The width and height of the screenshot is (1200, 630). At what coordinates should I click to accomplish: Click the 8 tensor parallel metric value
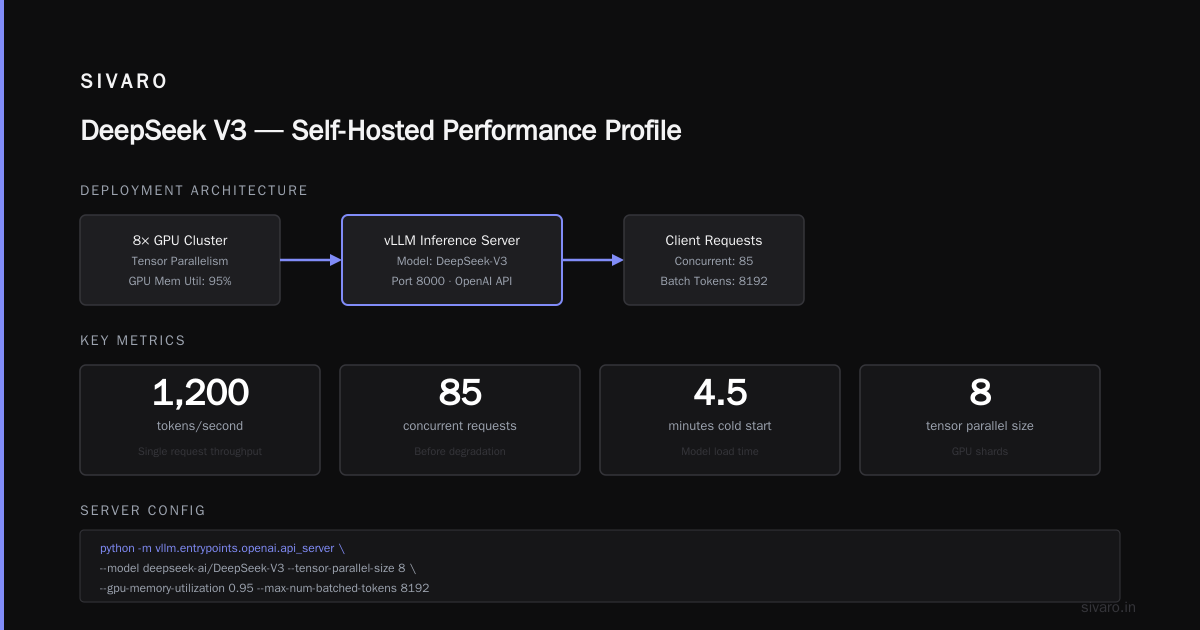pyautogui.click(x=980, y=393)
